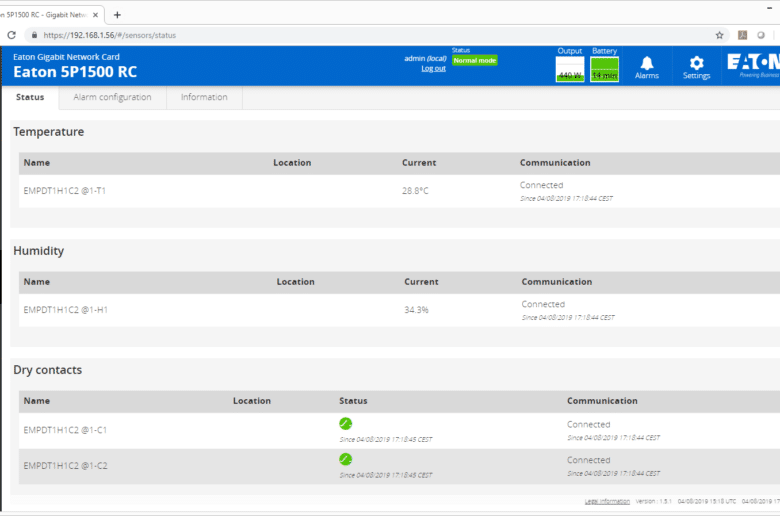This screenshot has height=516, width=780.
Task: Click the 34.3% humidity value
Action: pyautogui.click(x=416, y=310)
